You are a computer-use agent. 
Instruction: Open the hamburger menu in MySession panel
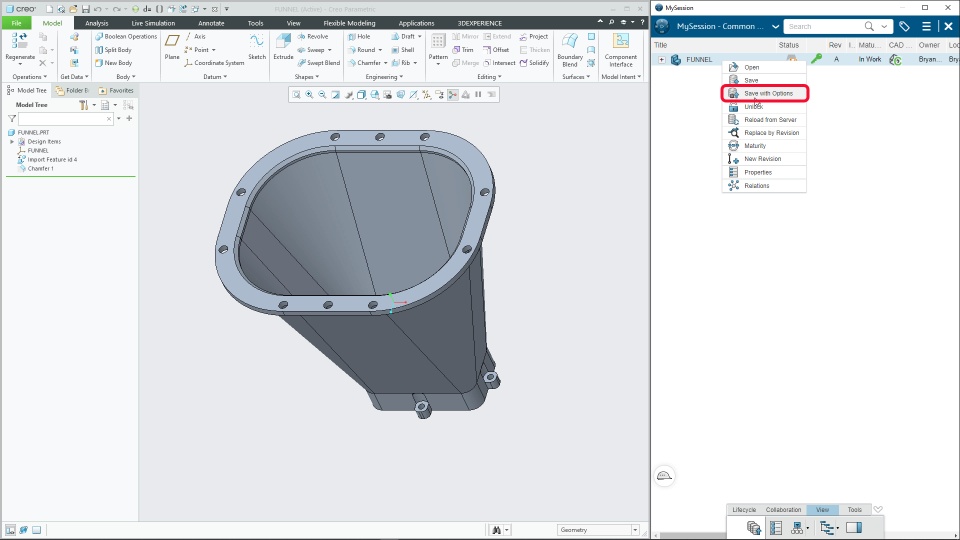926,26
